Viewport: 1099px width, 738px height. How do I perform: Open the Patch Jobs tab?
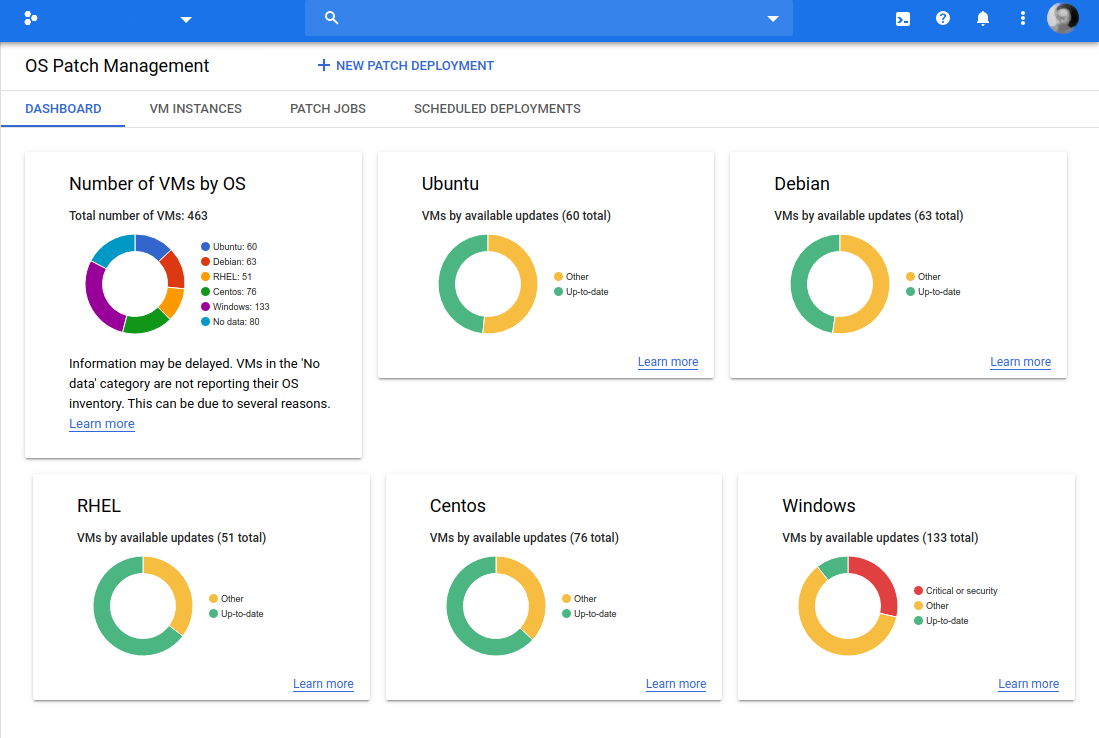tap(327, 109)
